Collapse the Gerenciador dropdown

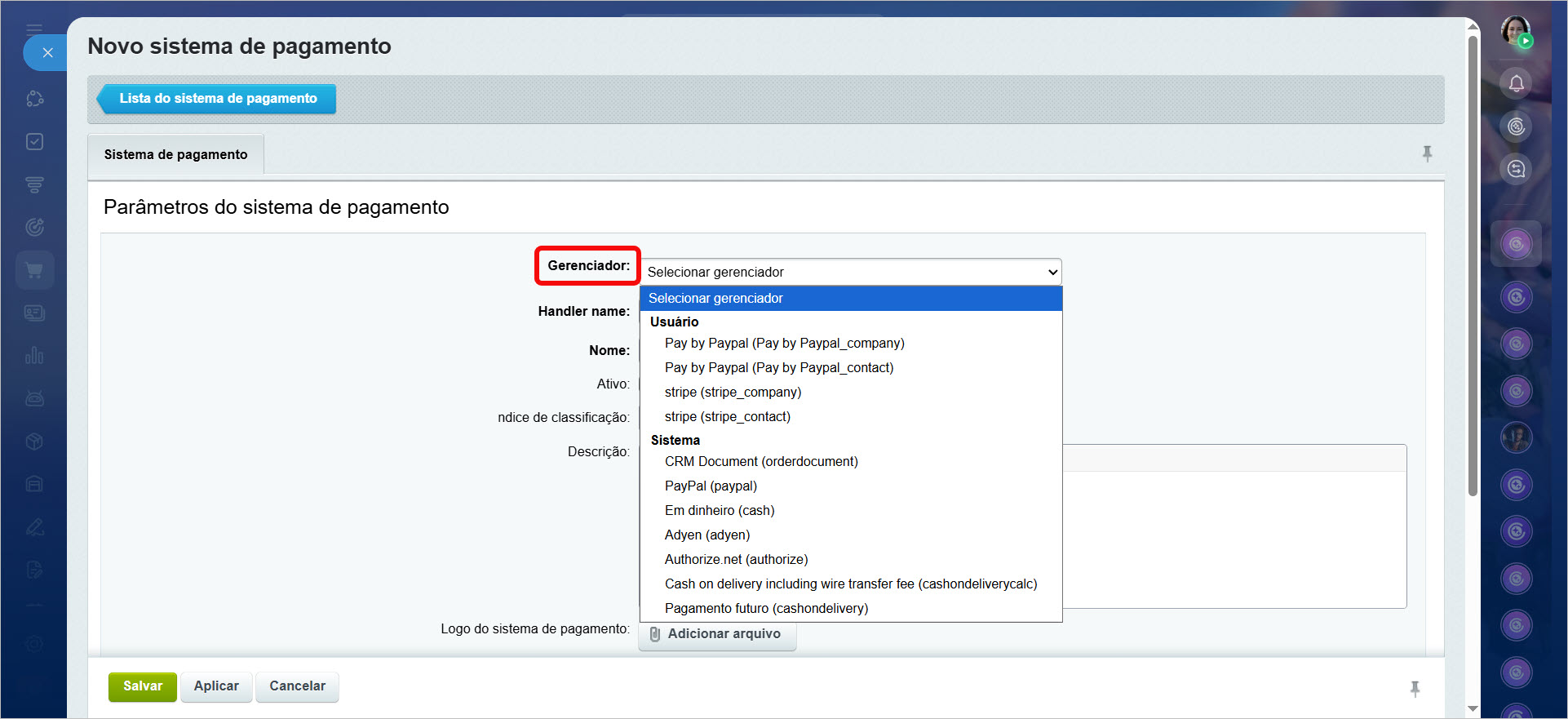tap(851, 272)
